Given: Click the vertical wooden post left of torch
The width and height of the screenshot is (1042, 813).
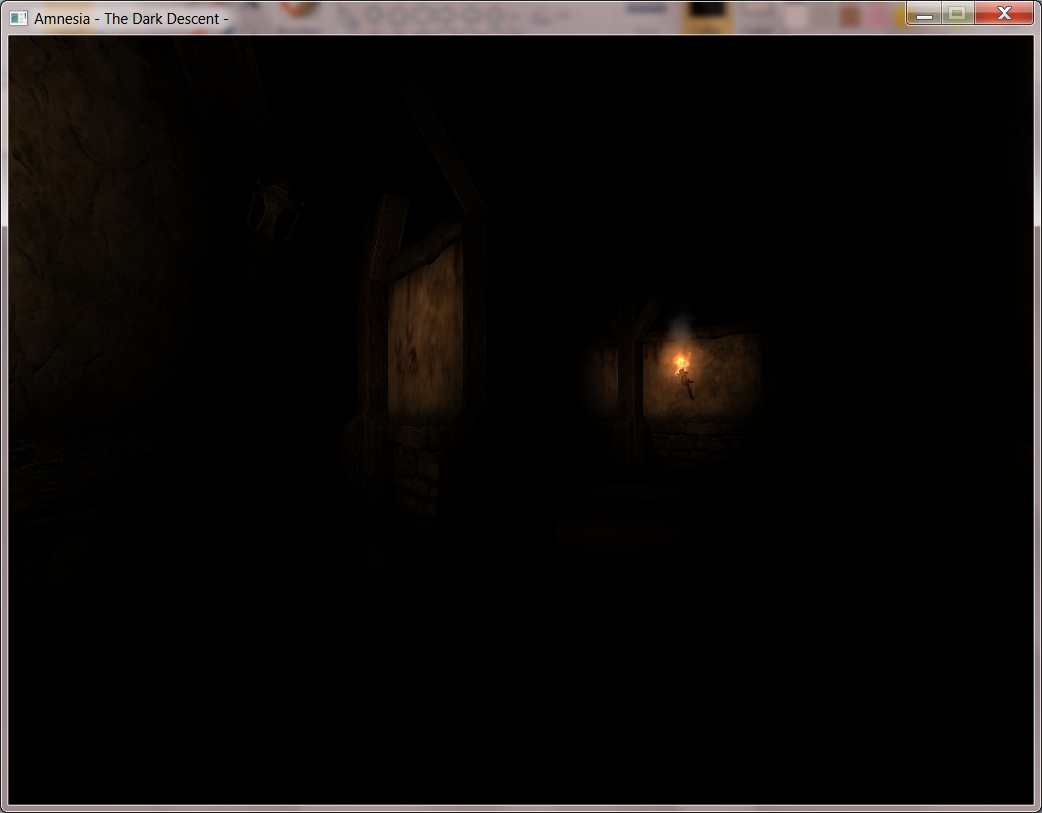Looking at the screenshot, I should (626, 390).
